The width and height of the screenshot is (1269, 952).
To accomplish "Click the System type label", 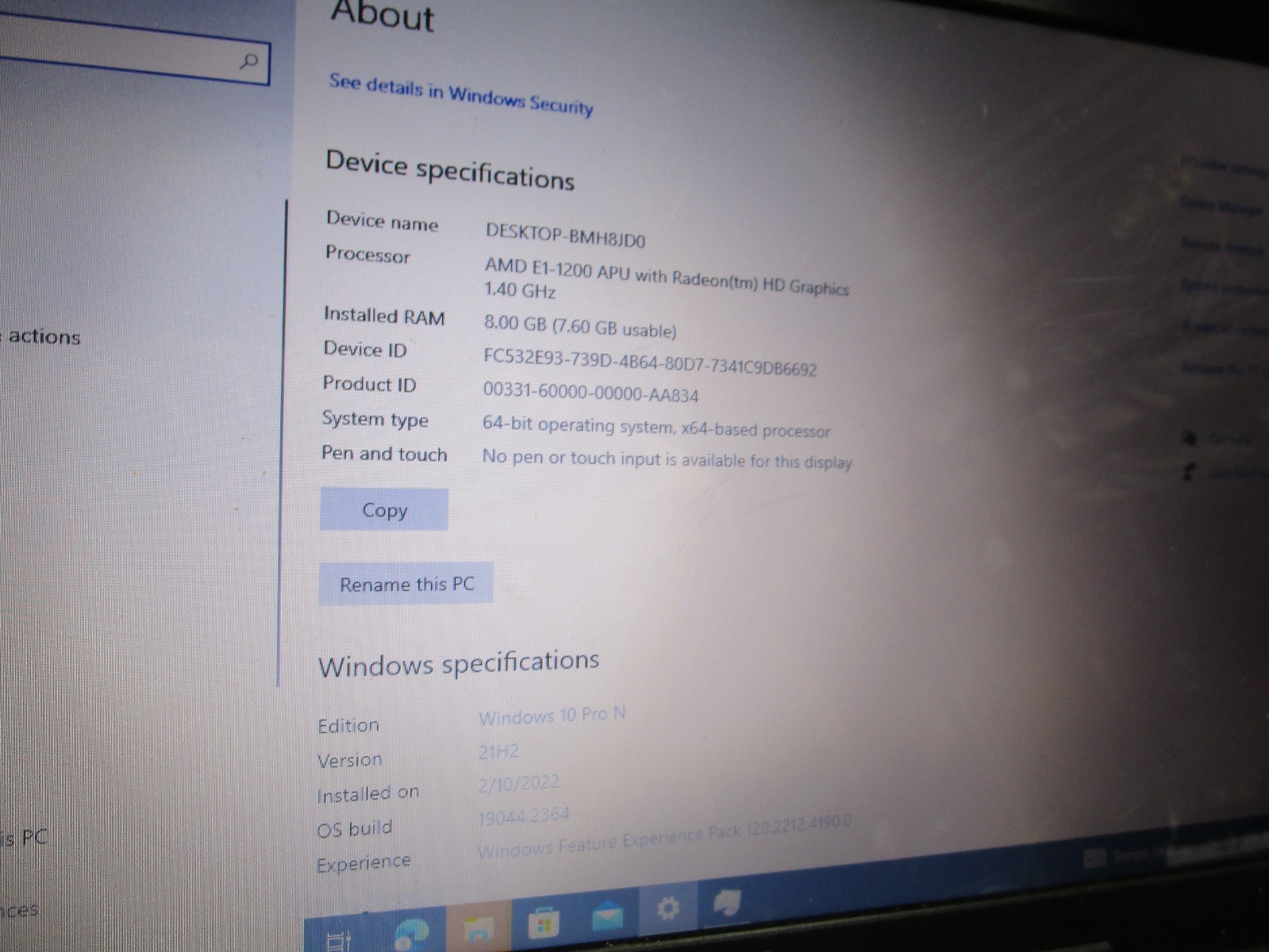I will [x=375, y=419].
